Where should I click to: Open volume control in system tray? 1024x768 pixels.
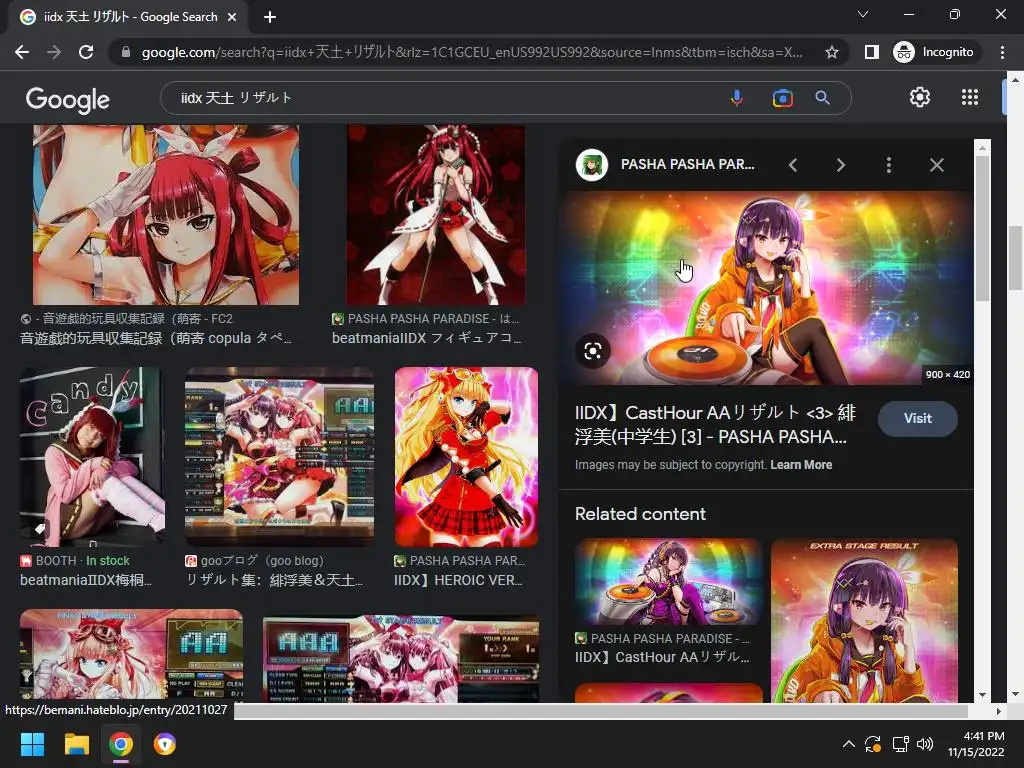[x=925, y=744]
